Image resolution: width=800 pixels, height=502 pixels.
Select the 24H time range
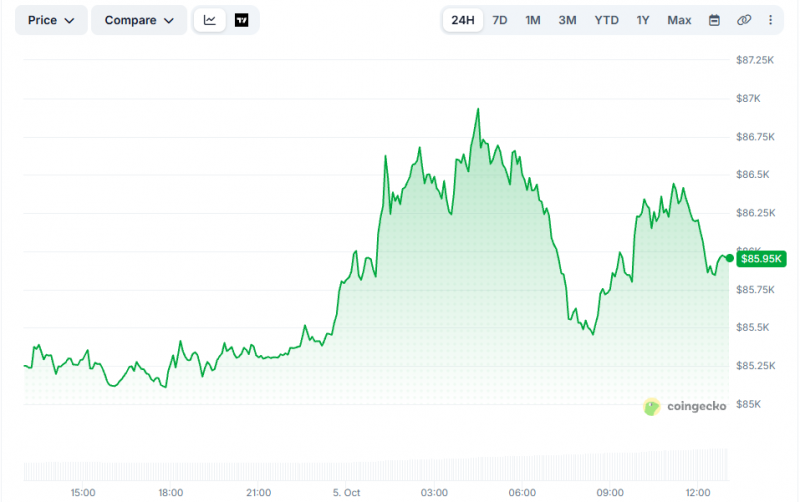click(463, 20)
